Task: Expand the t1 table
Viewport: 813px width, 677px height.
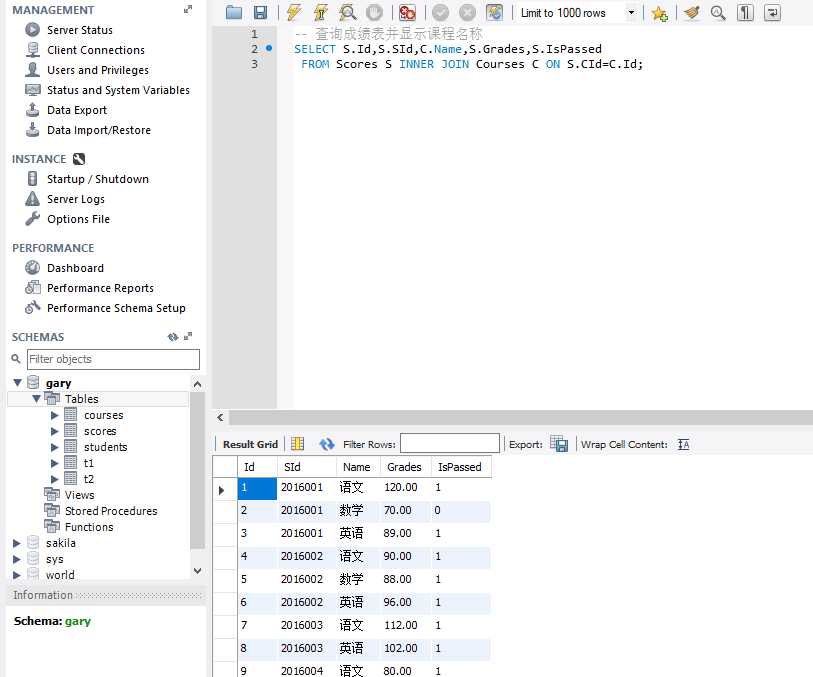Action: point(54,463)
